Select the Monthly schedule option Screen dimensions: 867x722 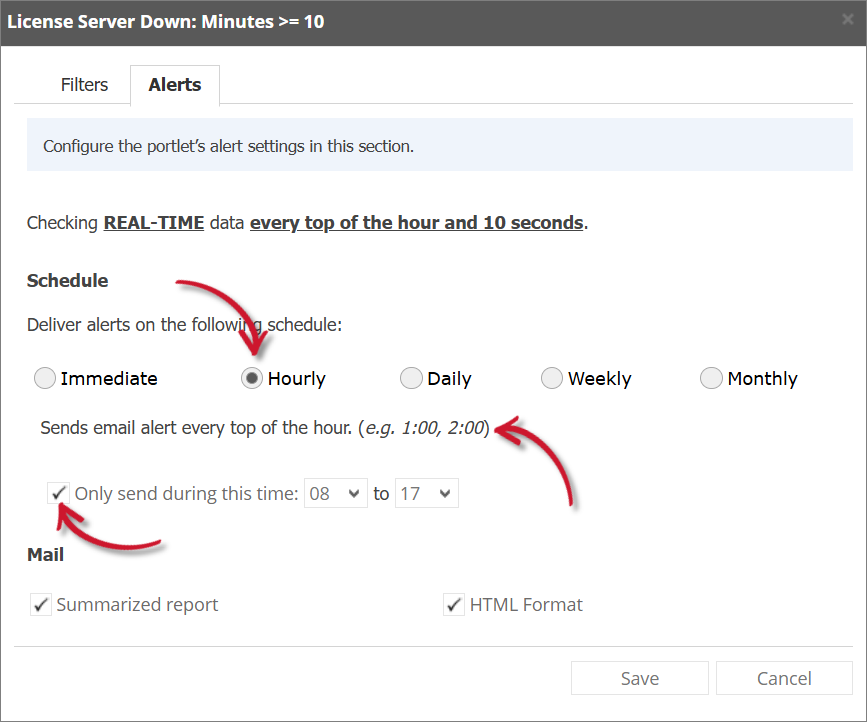(711, 378)
